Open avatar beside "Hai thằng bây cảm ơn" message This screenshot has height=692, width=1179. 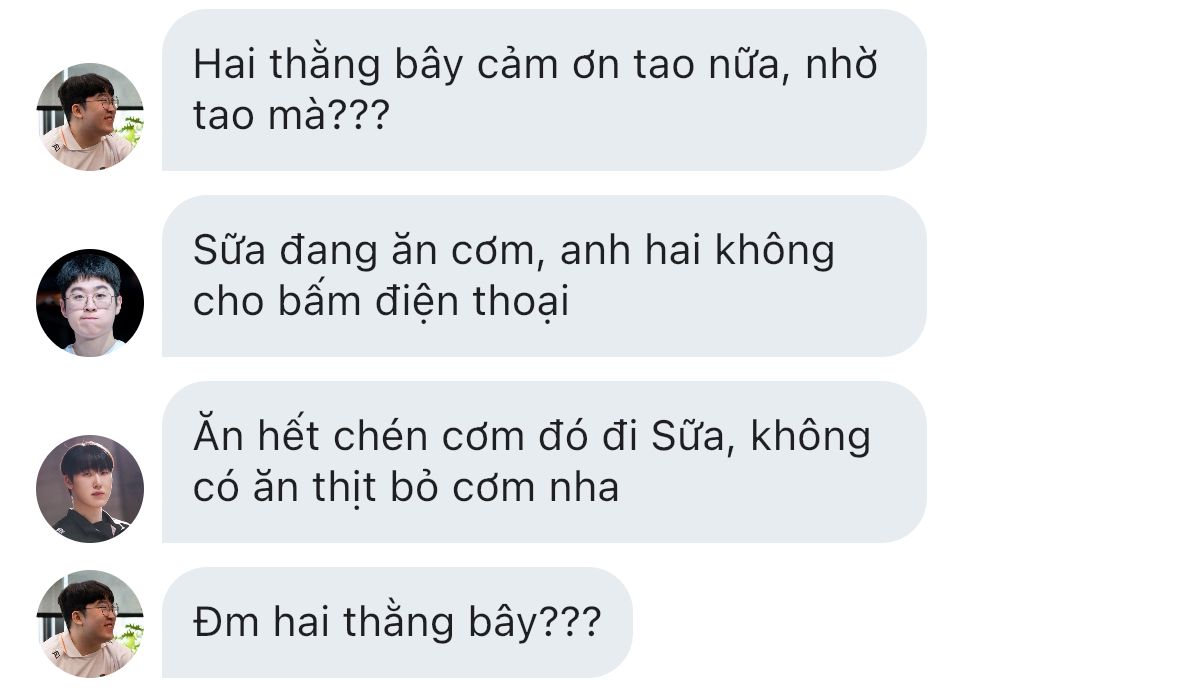[89, 117]
